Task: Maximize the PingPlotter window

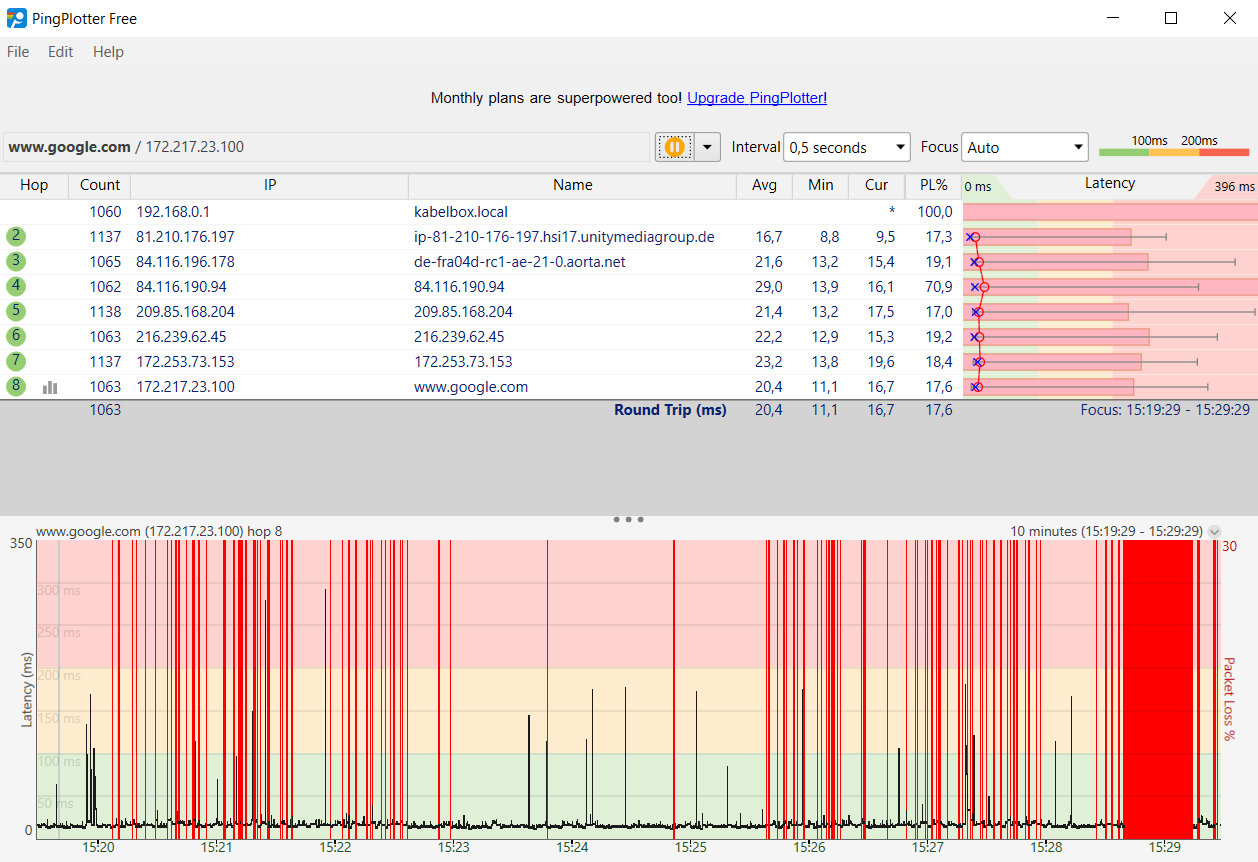Action: [1171, 18]
